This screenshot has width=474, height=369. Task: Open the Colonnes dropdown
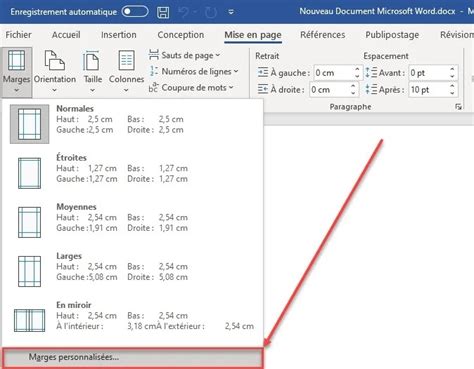click(126, 71)
